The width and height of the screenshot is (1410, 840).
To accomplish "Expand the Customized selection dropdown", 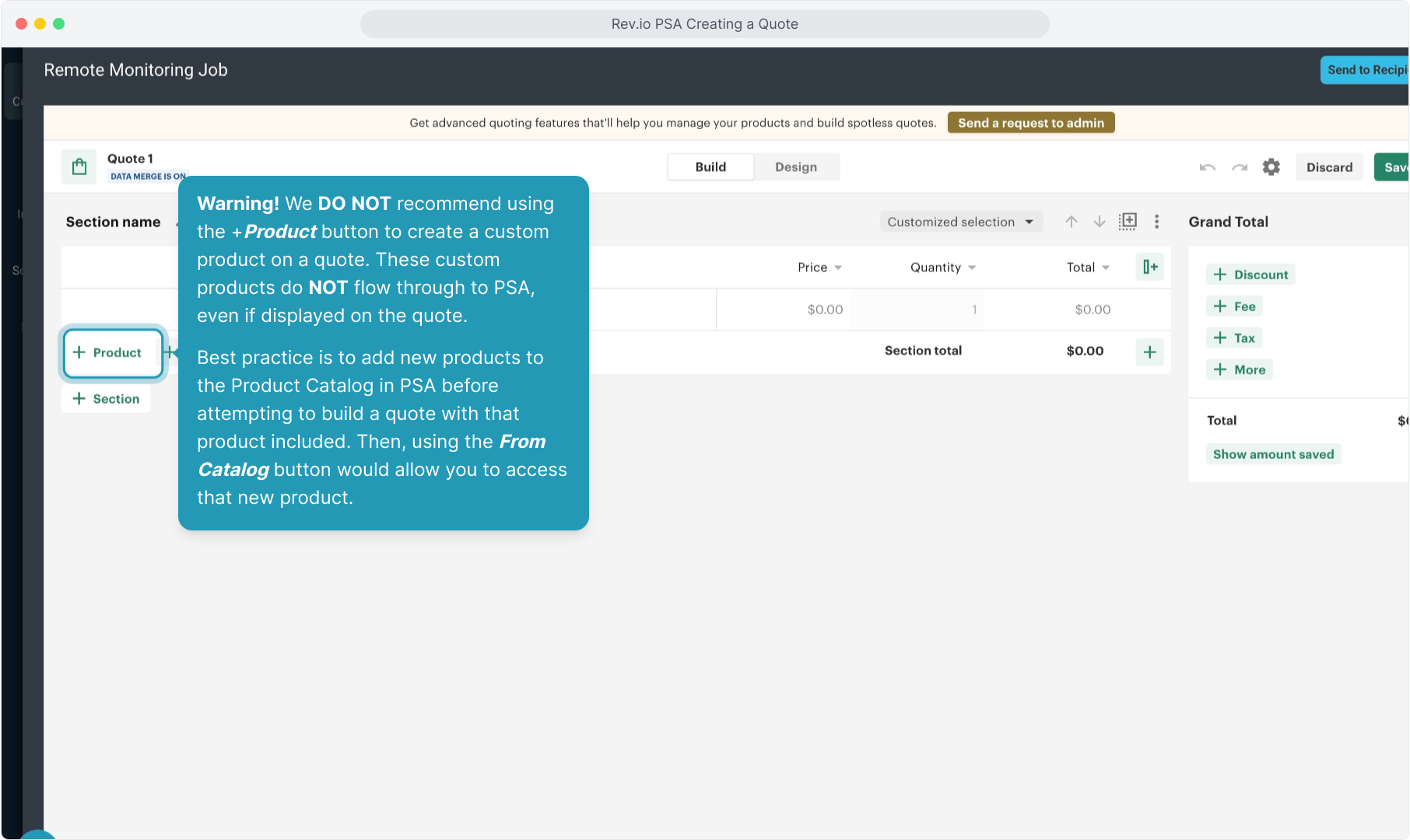I will 960,222.
